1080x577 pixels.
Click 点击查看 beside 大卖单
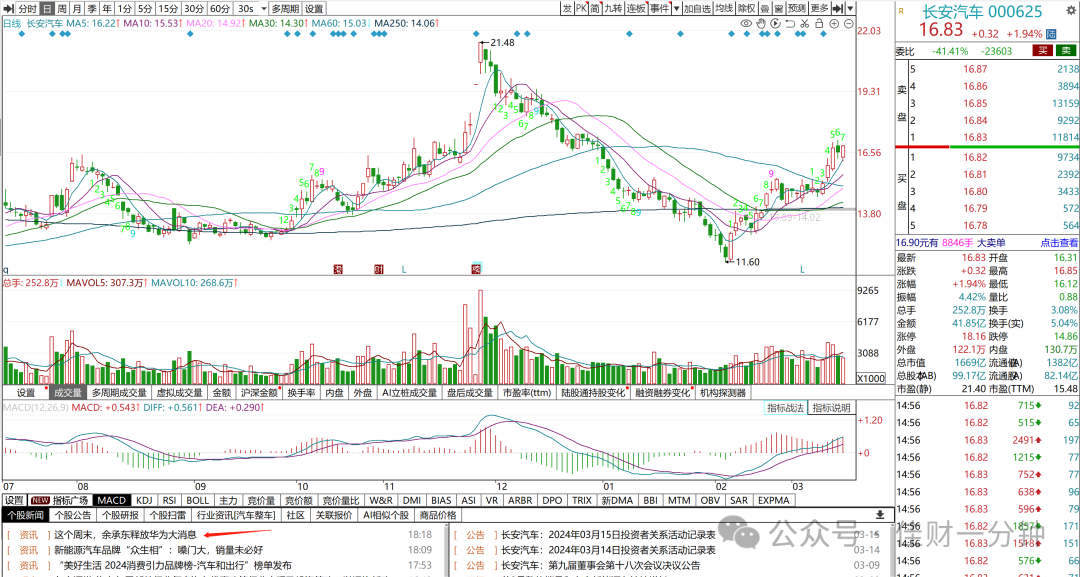(1059, 242)
